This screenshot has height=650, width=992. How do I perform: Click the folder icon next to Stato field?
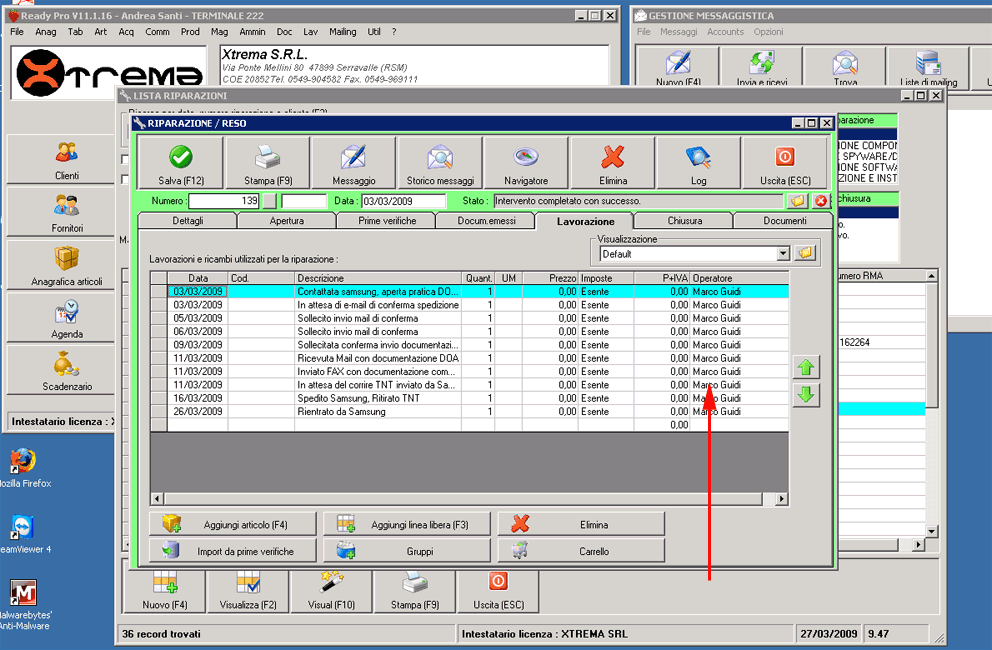(x=797, y=201)
